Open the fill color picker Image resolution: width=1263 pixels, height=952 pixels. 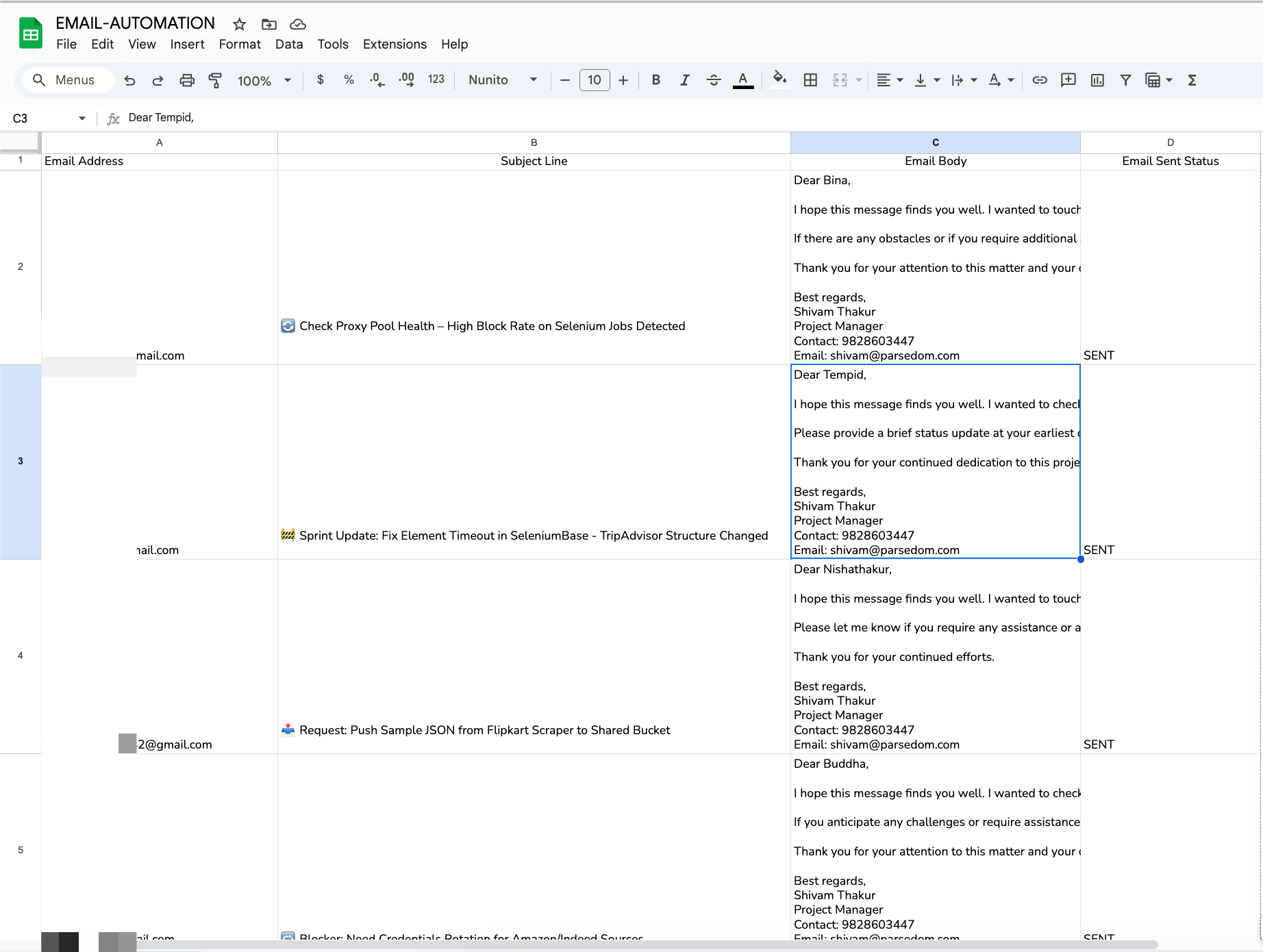pos(779,80)
